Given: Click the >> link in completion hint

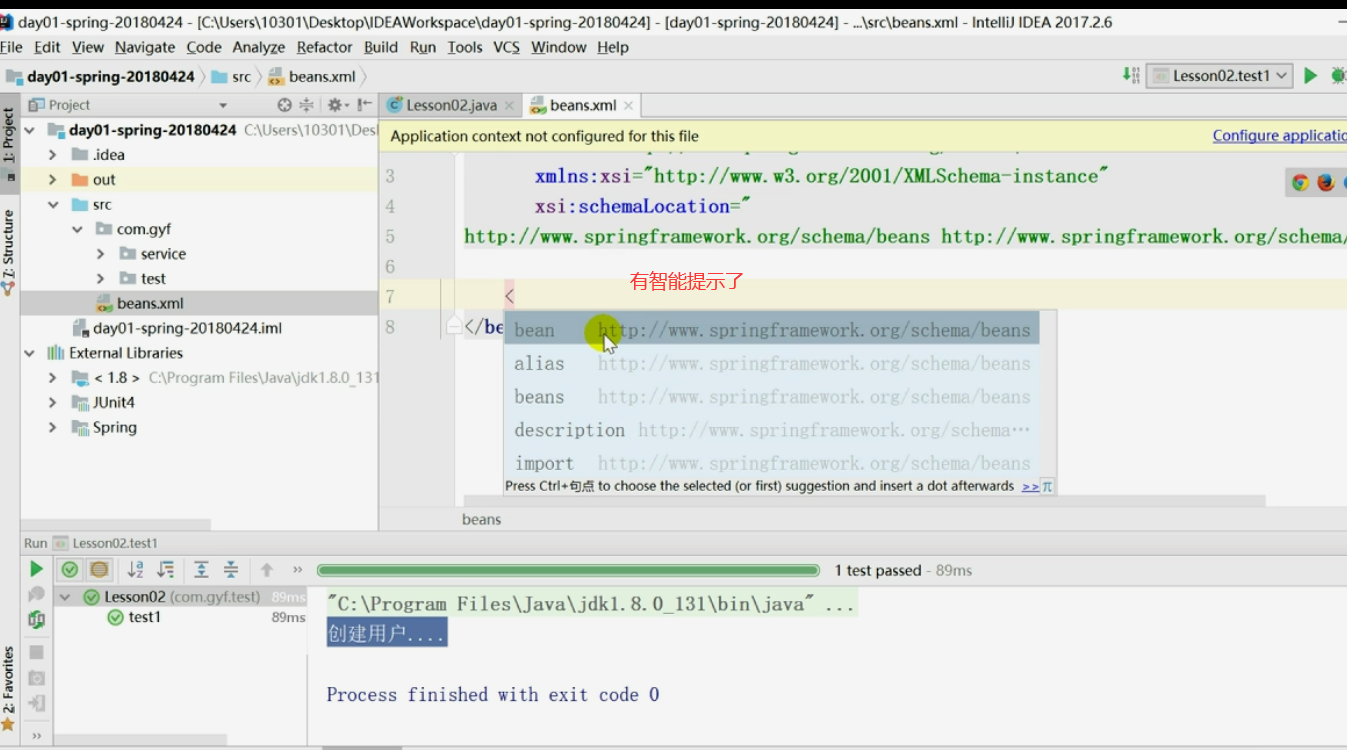Looking at the screenshot, I should (1030, 486).
